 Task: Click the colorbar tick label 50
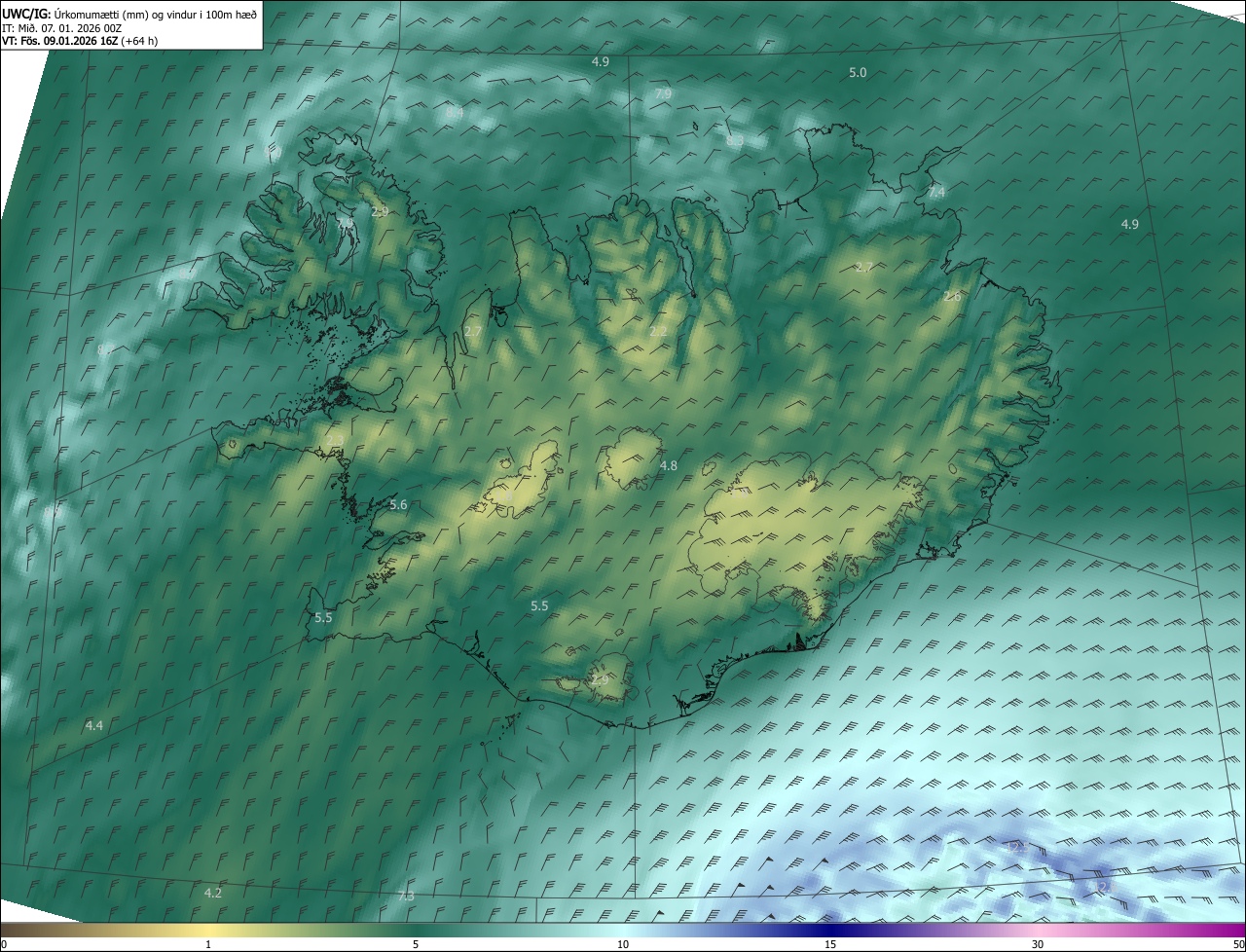click(x=1239, y=944)
